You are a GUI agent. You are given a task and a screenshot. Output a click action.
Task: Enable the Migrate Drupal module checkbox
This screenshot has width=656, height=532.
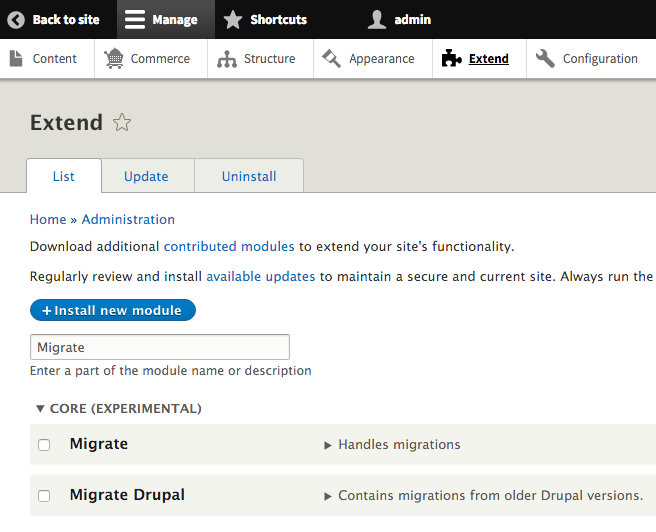click(x=44, y=496)
